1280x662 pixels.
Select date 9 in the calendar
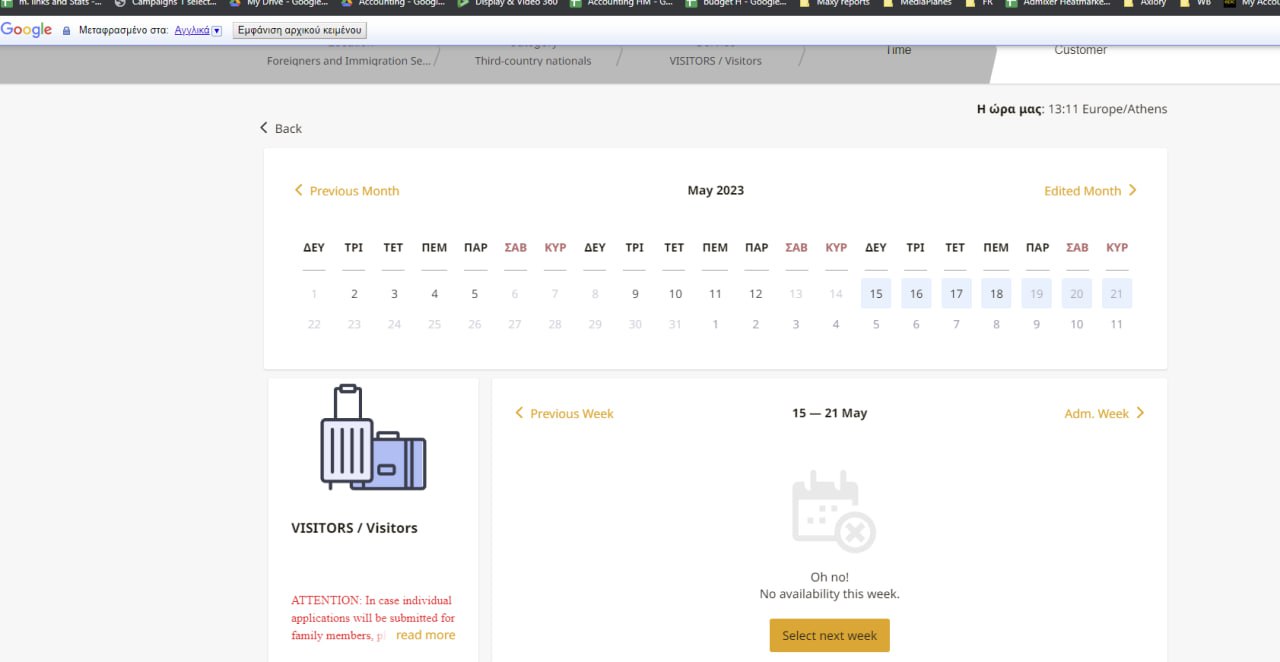click(634, 294)
